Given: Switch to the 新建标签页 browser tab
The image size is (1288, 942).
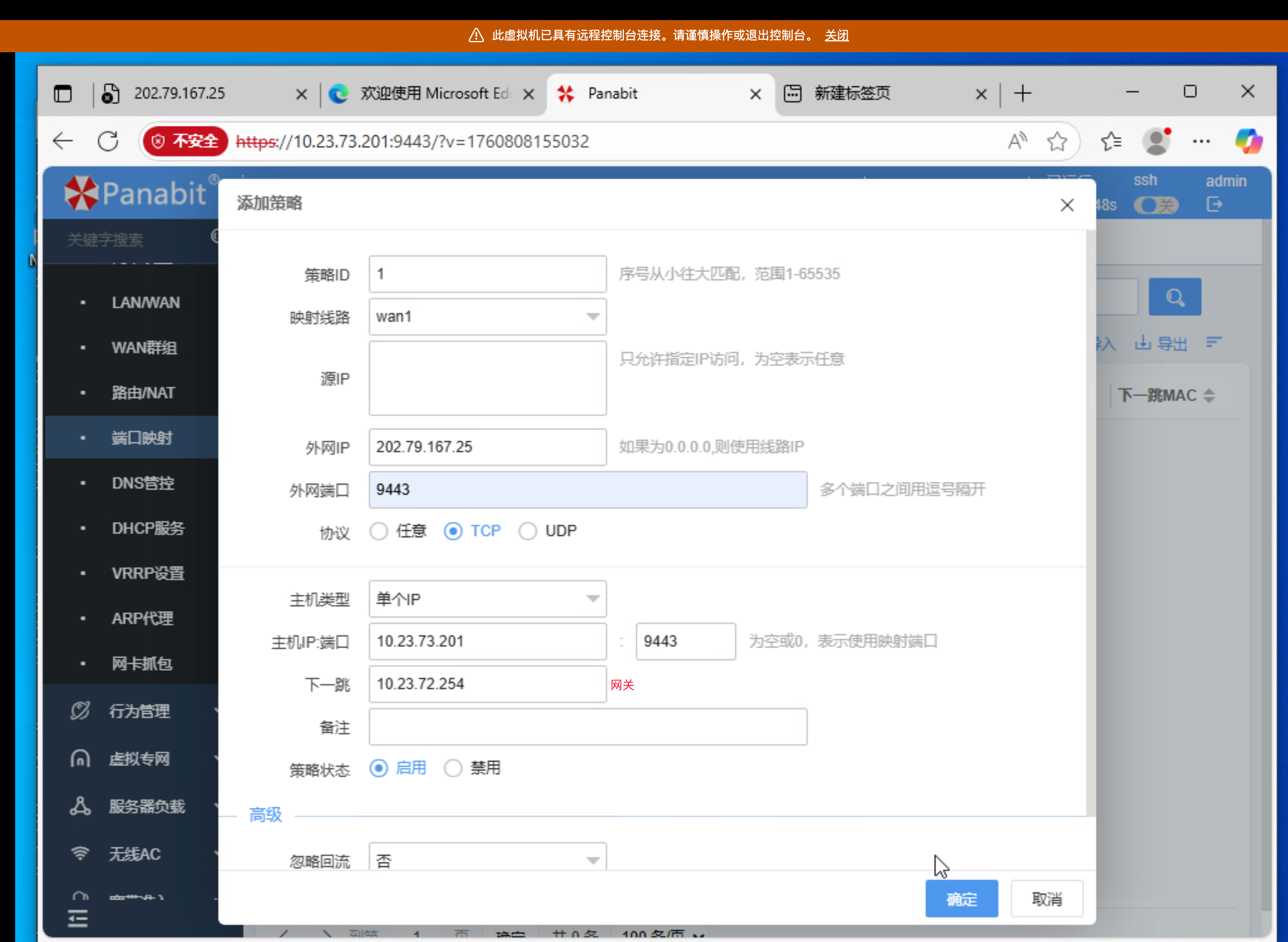Looking at the screenshot, I should point(852,94).
